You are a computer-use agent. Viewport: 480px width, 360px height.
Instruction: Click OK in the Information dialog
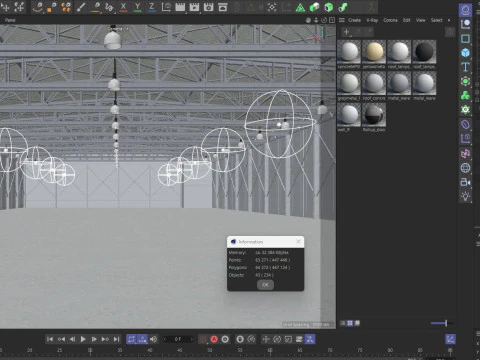coord(265,285)
